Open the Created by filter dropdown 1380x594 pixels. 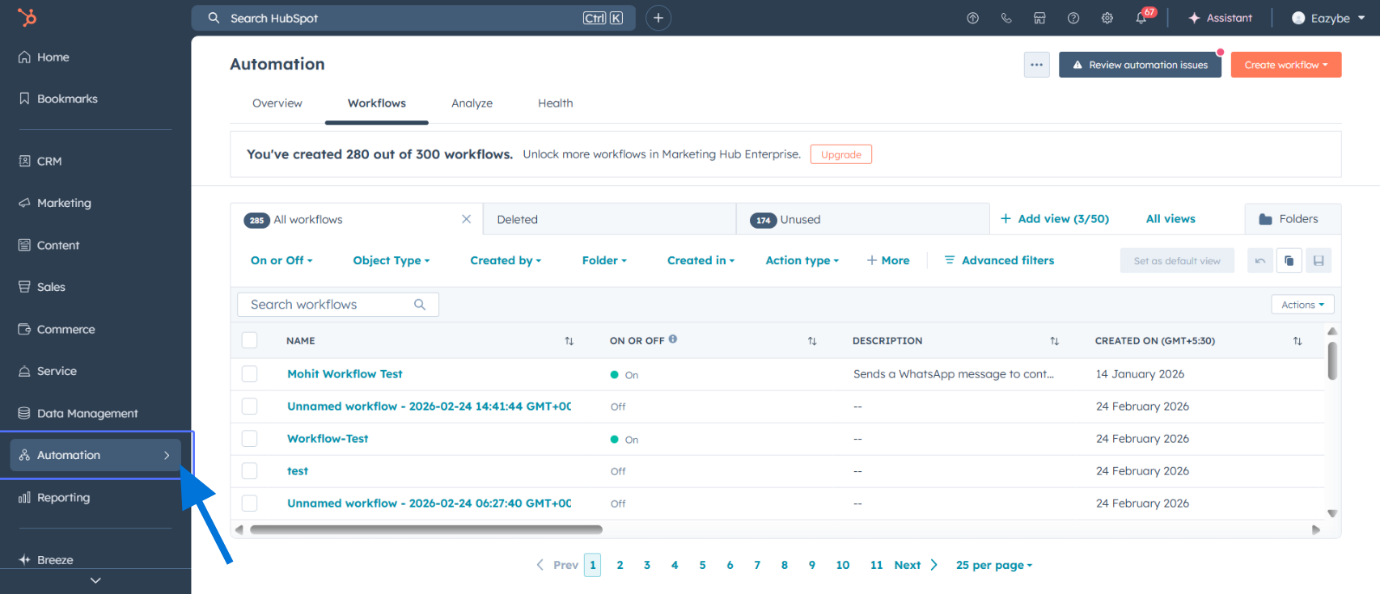point(505,261)
